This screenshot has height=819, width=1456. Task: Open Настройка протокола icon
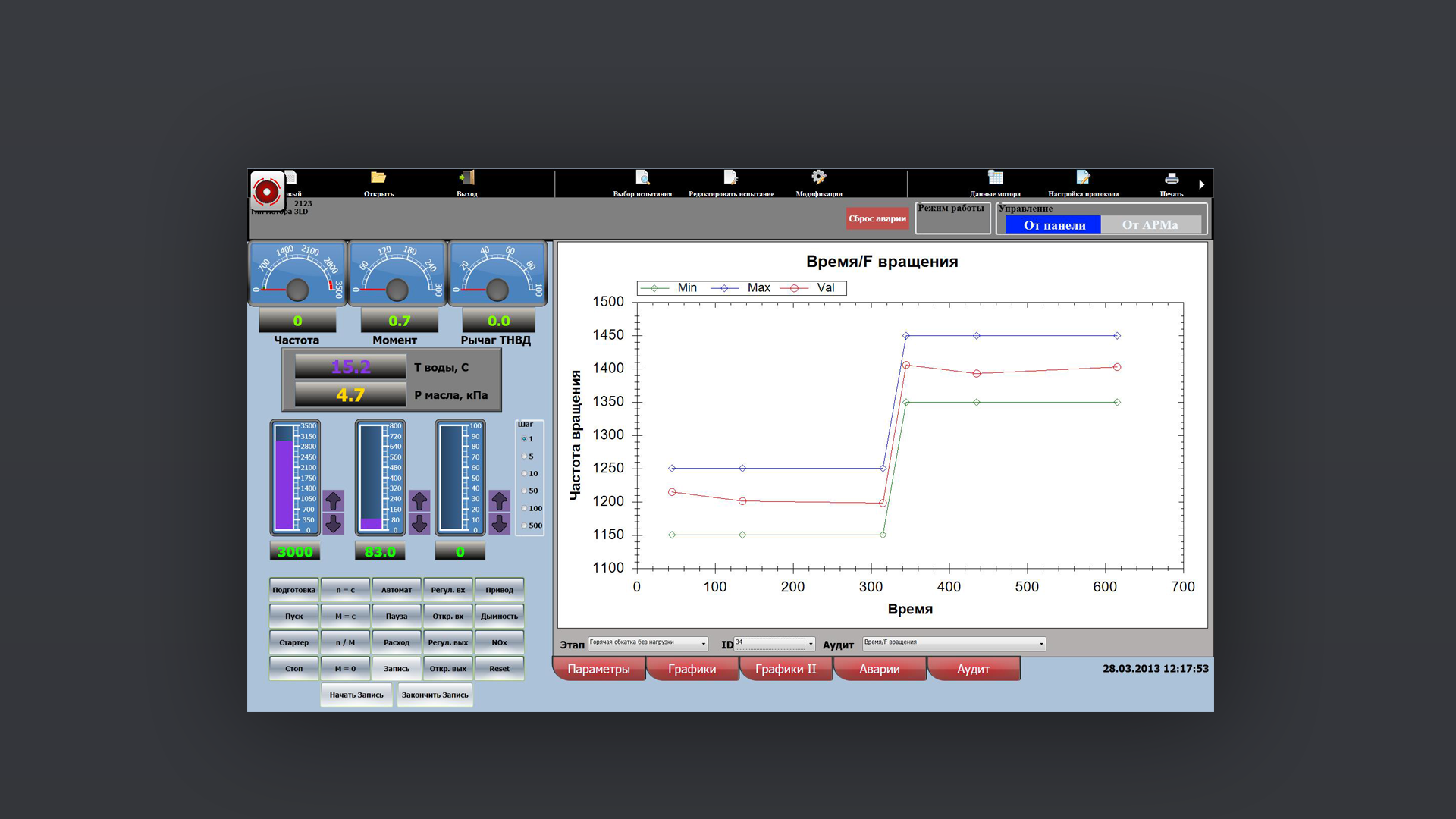tap(1083, 178)
